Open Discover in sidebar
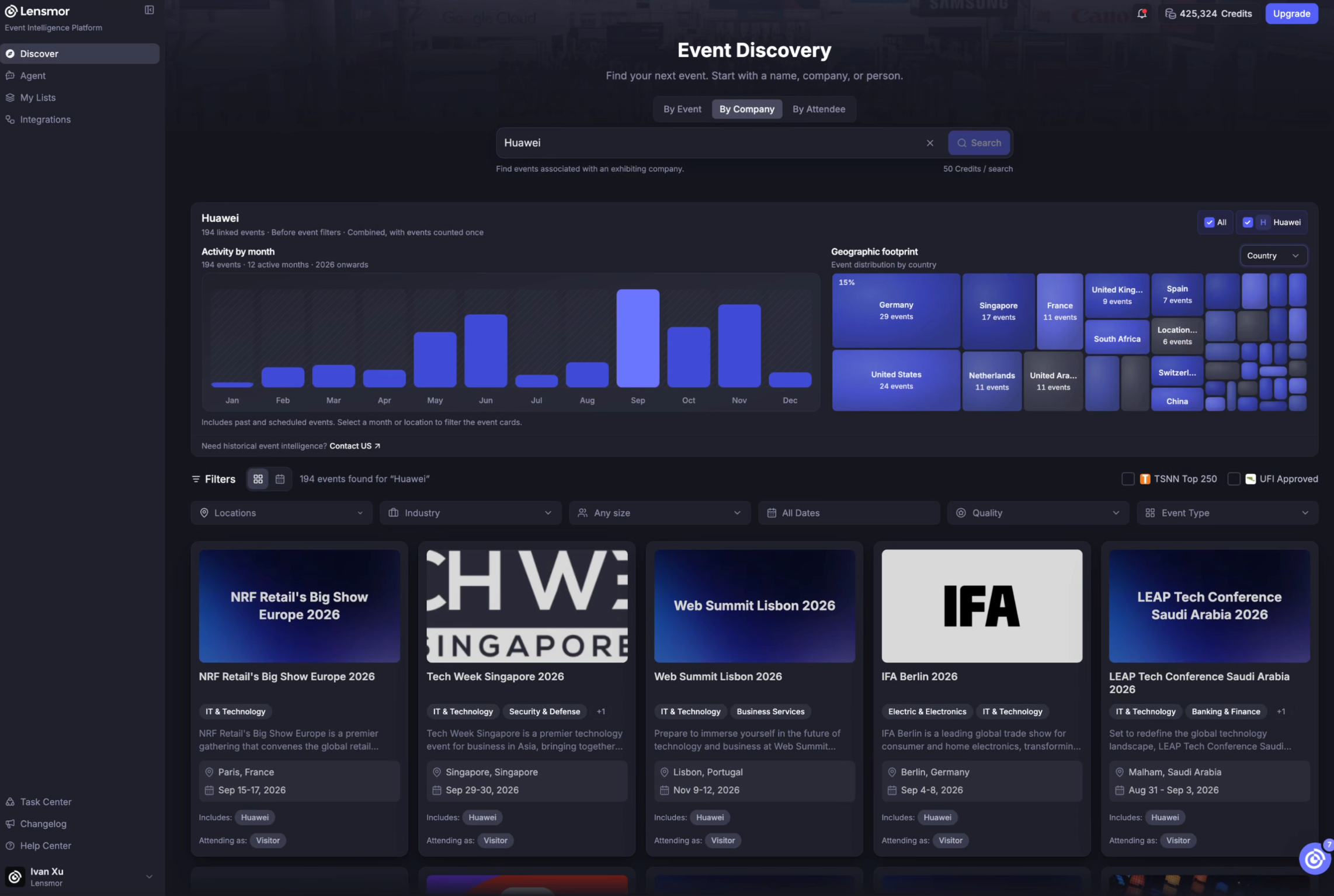1334x896 pixels. pyautogui.click(x=80, y=54)
